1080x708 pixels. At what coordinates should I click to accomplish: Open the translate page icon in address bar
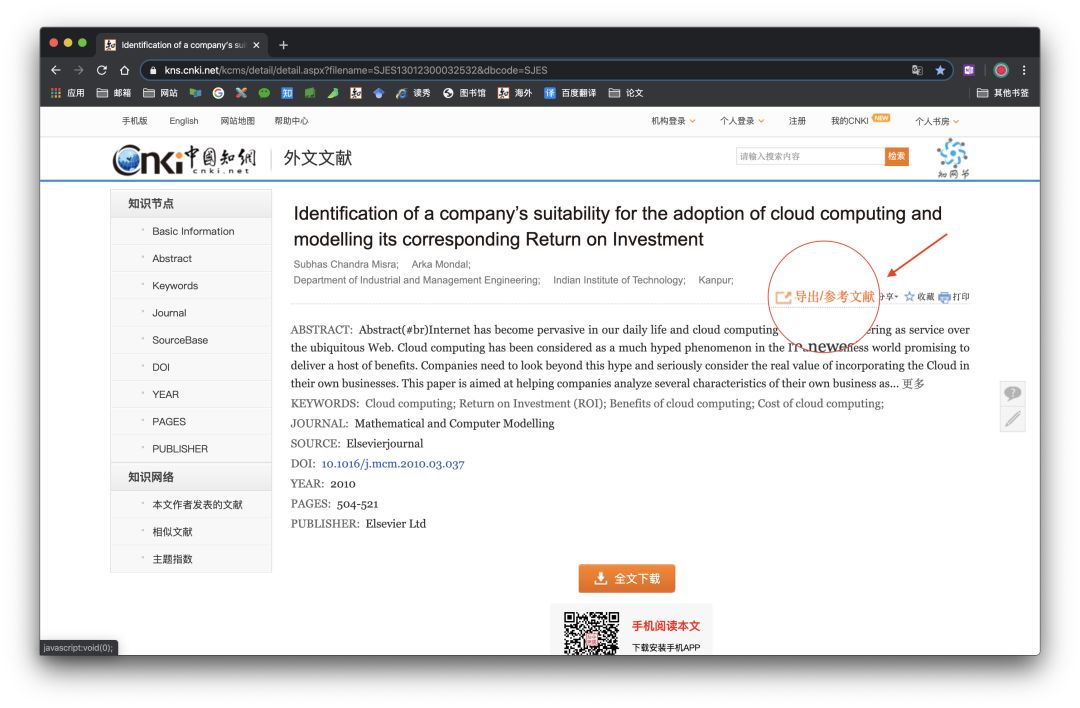tap(917, 70)
